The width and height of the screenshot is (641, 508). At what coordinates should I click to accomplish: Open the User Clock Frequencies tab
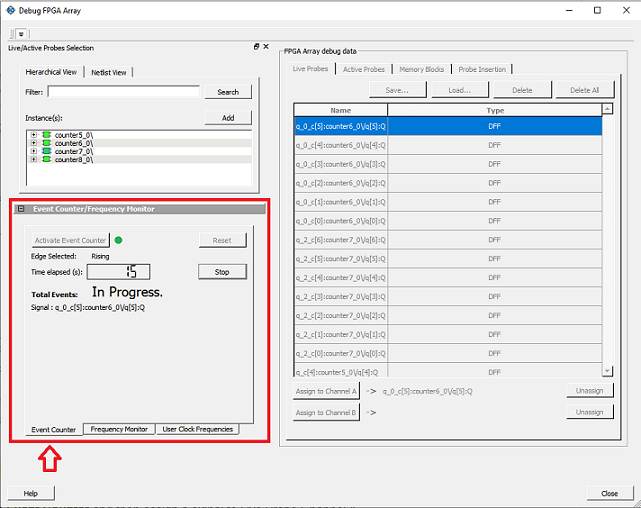pos(197,429)
